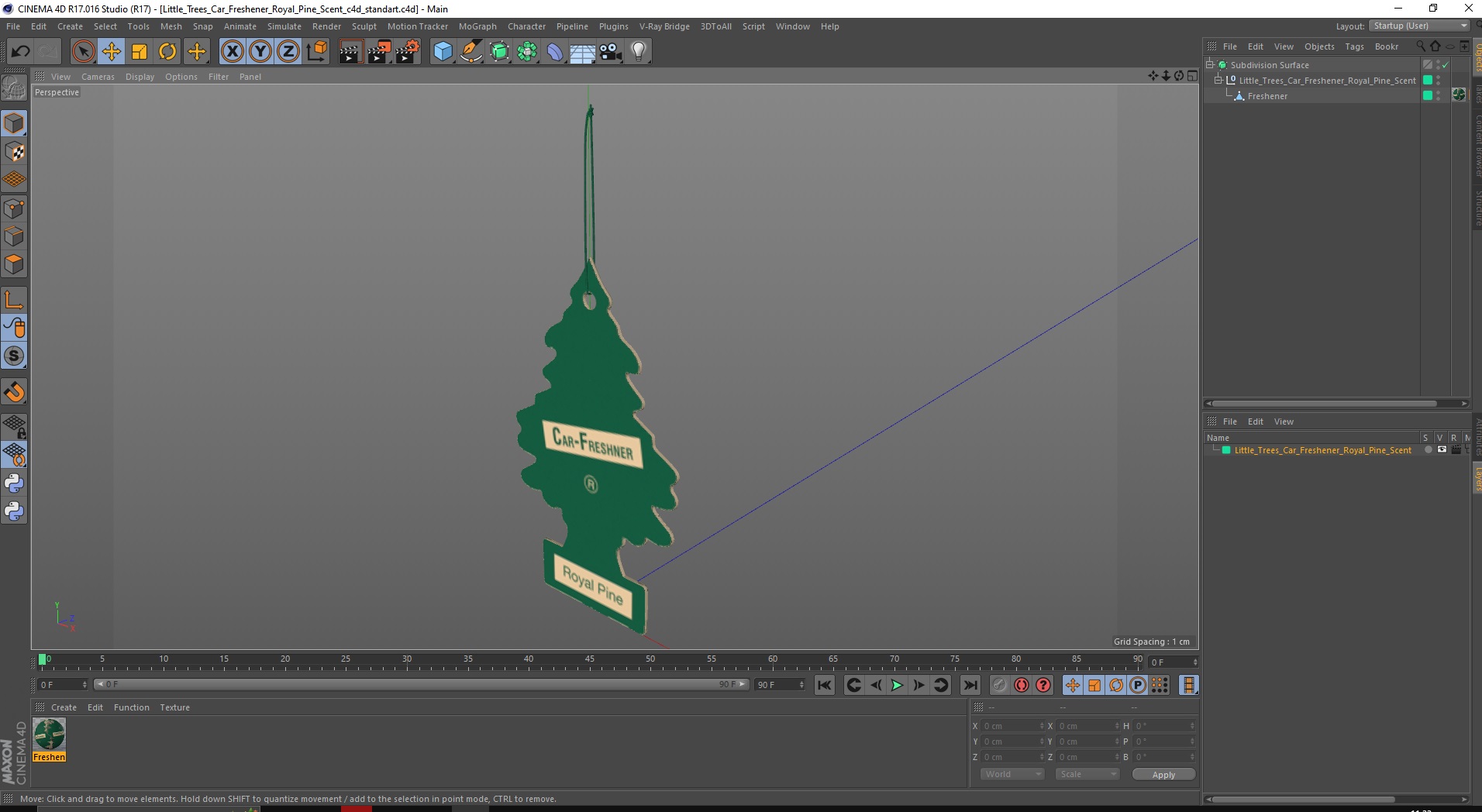The width and height of the screenshot is (1482, 812).
Task: Select the Freshen material thumbnail
Action: point(49,735)
